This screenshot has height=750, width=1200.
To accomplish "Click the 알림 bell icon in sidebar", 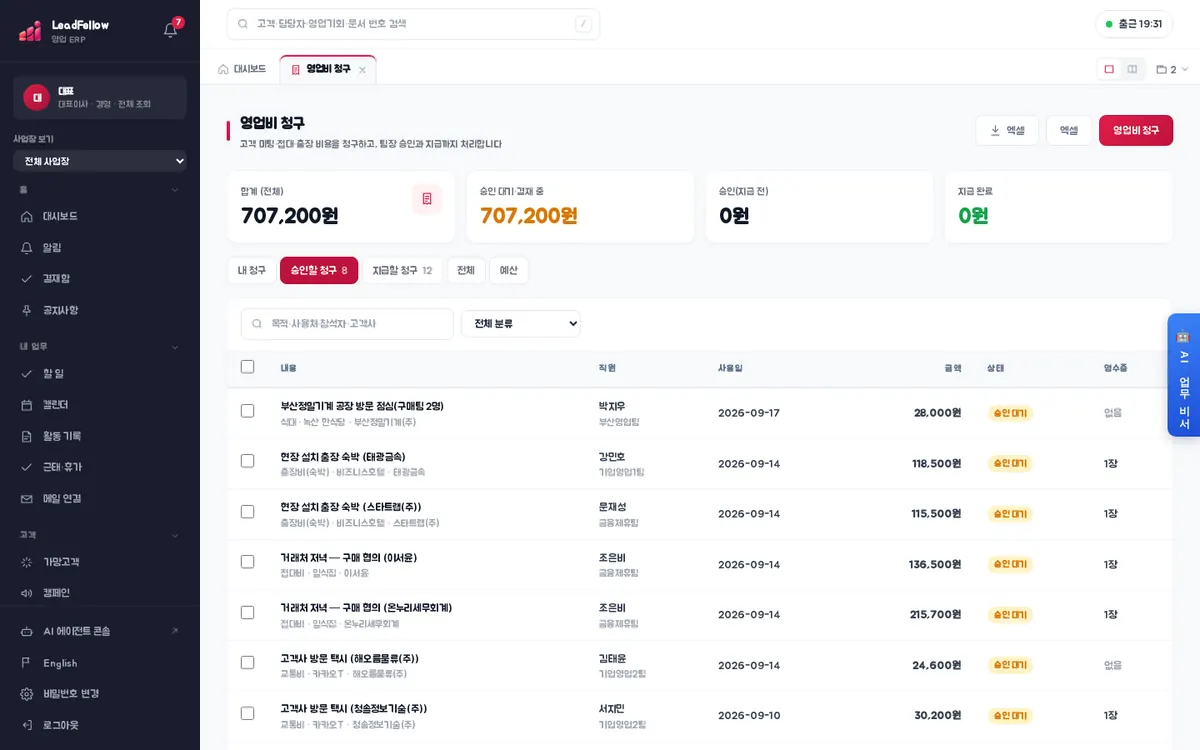I will (27, 247).
